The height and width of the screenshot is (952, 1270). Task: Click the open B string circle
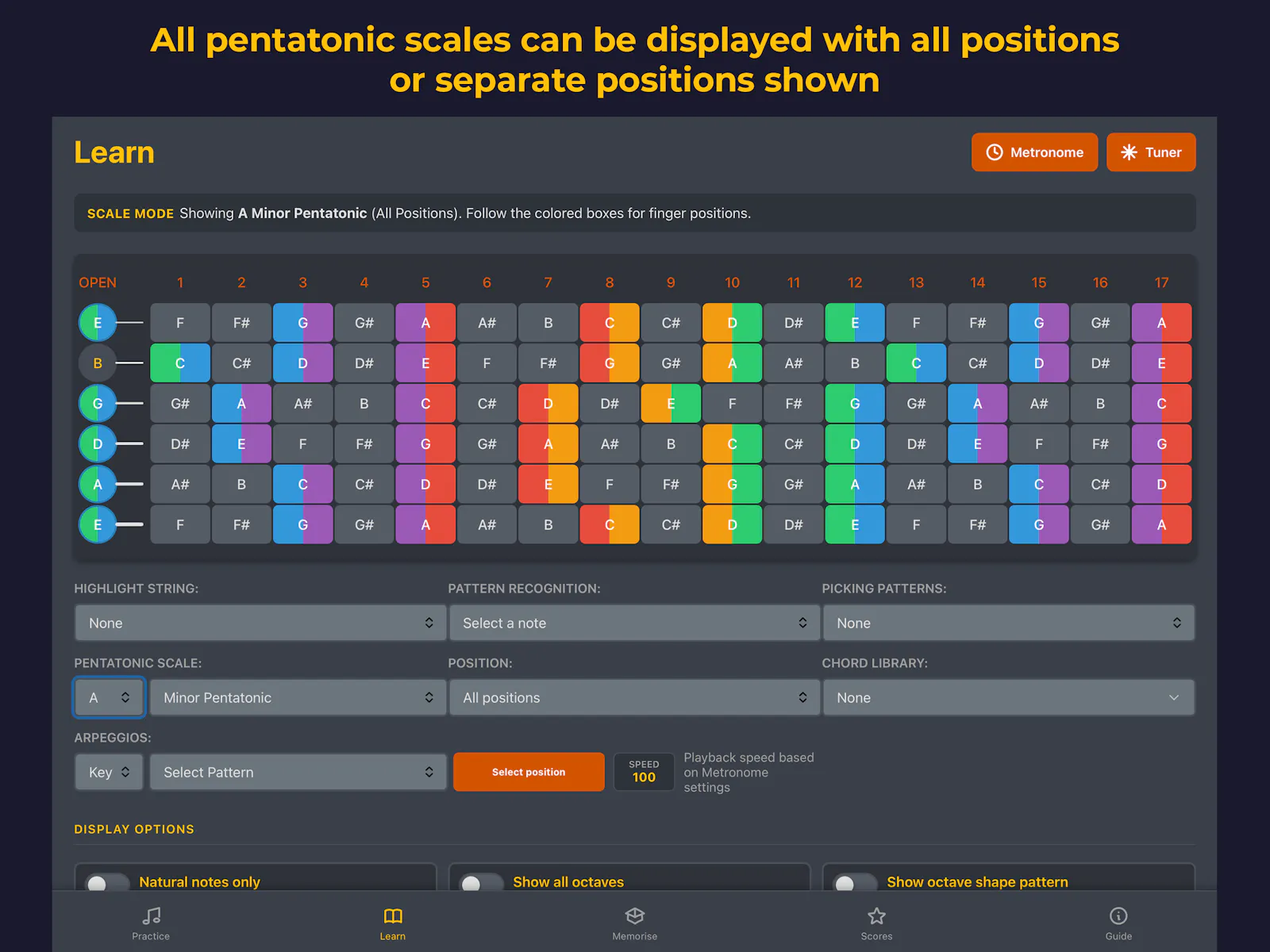tap(98, 363)
